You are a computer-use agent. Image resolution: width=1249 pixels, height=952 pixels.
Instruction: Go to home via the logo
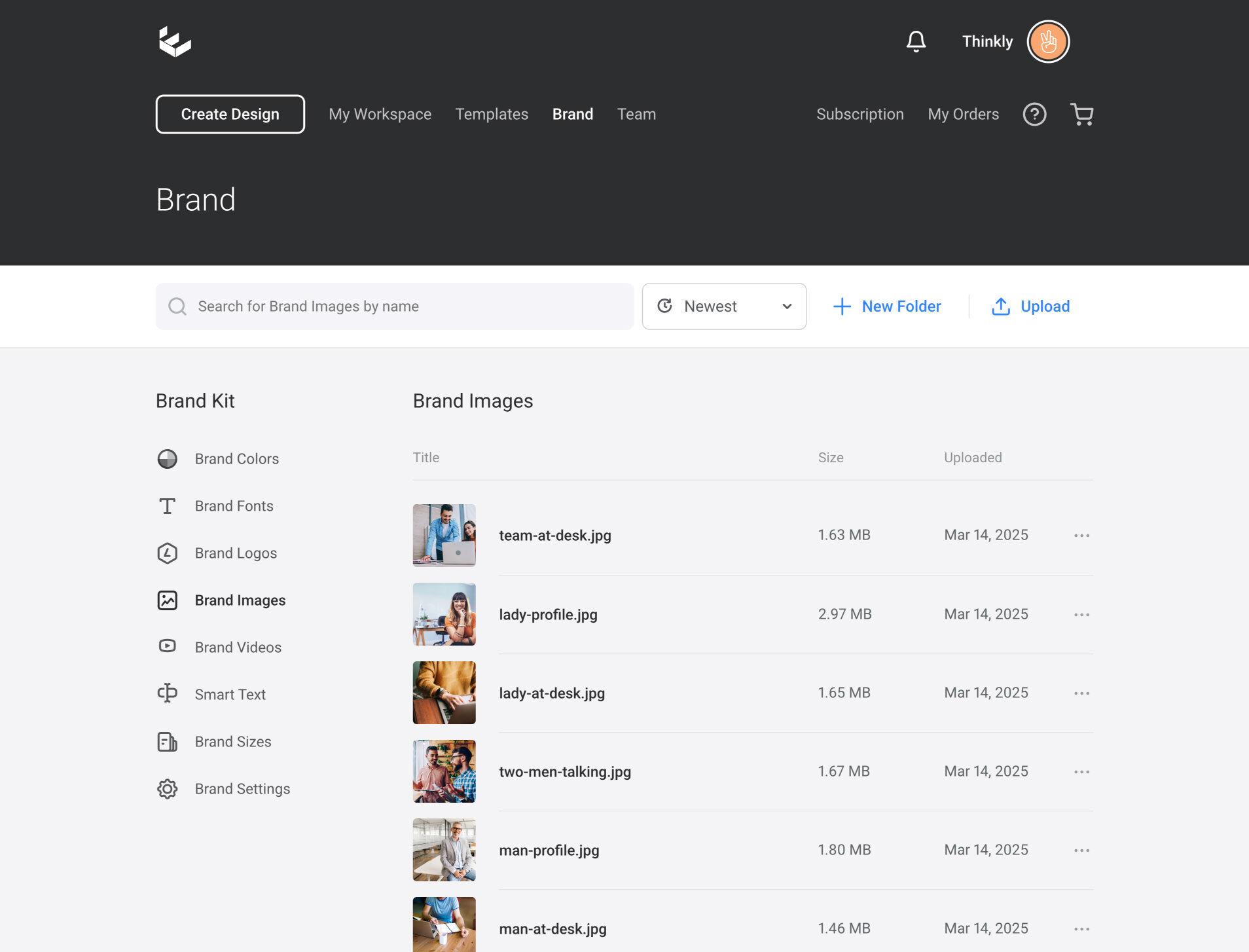[175, 42]
